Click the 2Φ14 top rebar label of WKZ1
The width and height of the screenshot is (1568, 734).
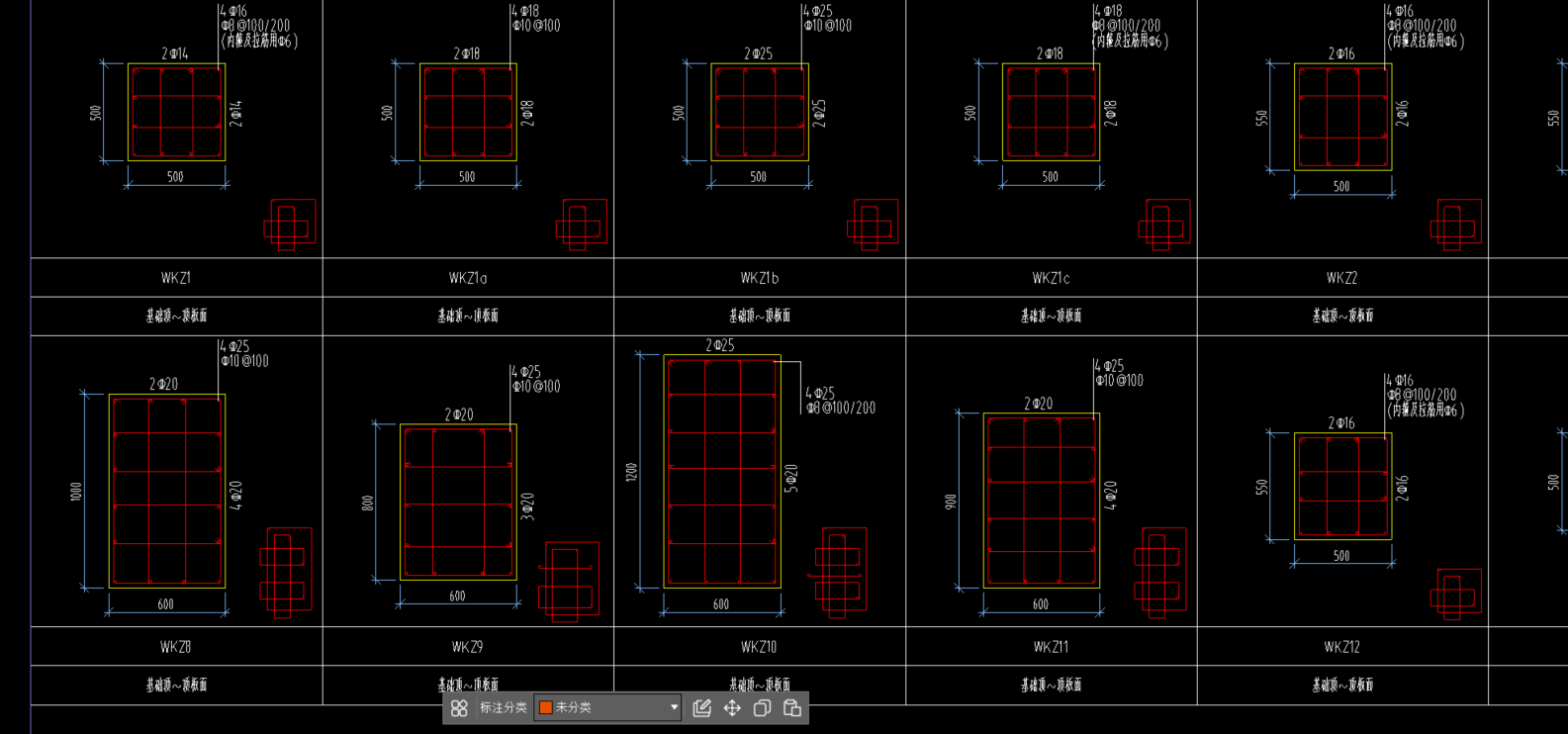(175, 53)
